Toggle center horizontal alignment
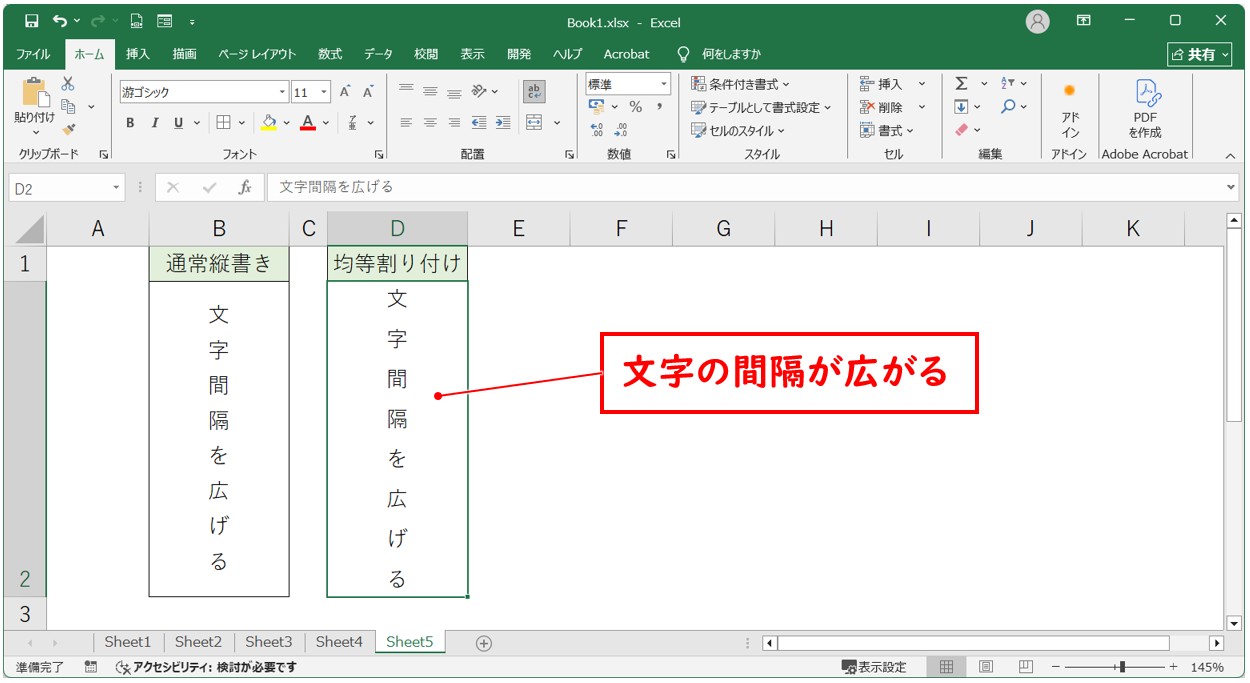The width and height of the screenshot is (1250, 683). tap(430, 123)
